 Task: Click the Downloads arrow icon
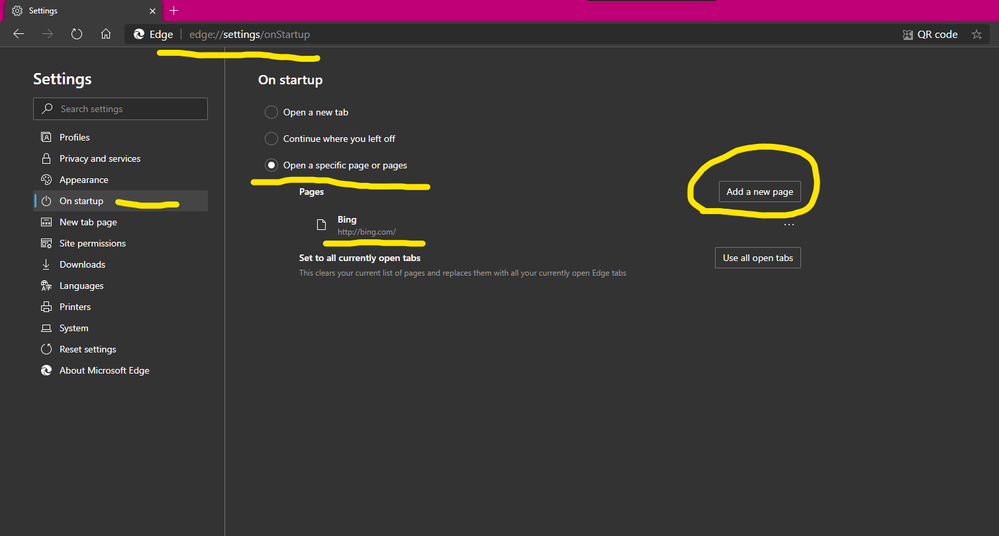point(46,264)
